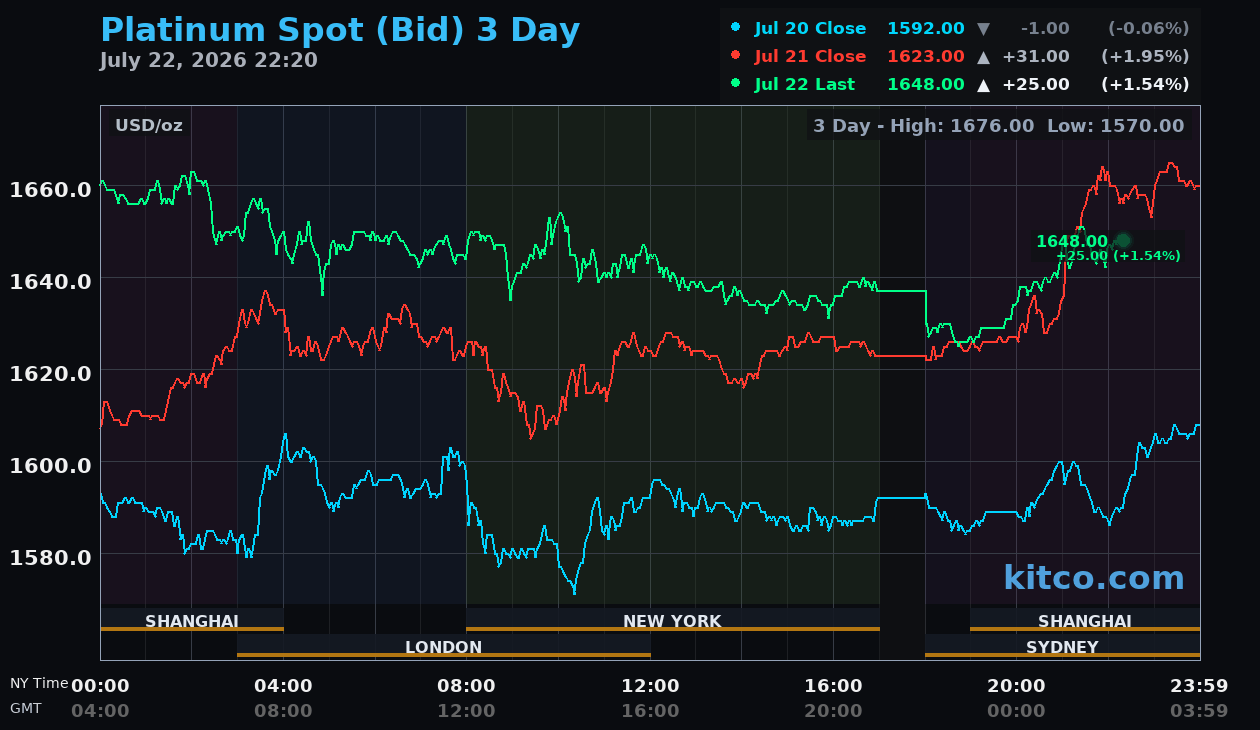Click the 03:59 GMT tick label

tap(1199, 711)
